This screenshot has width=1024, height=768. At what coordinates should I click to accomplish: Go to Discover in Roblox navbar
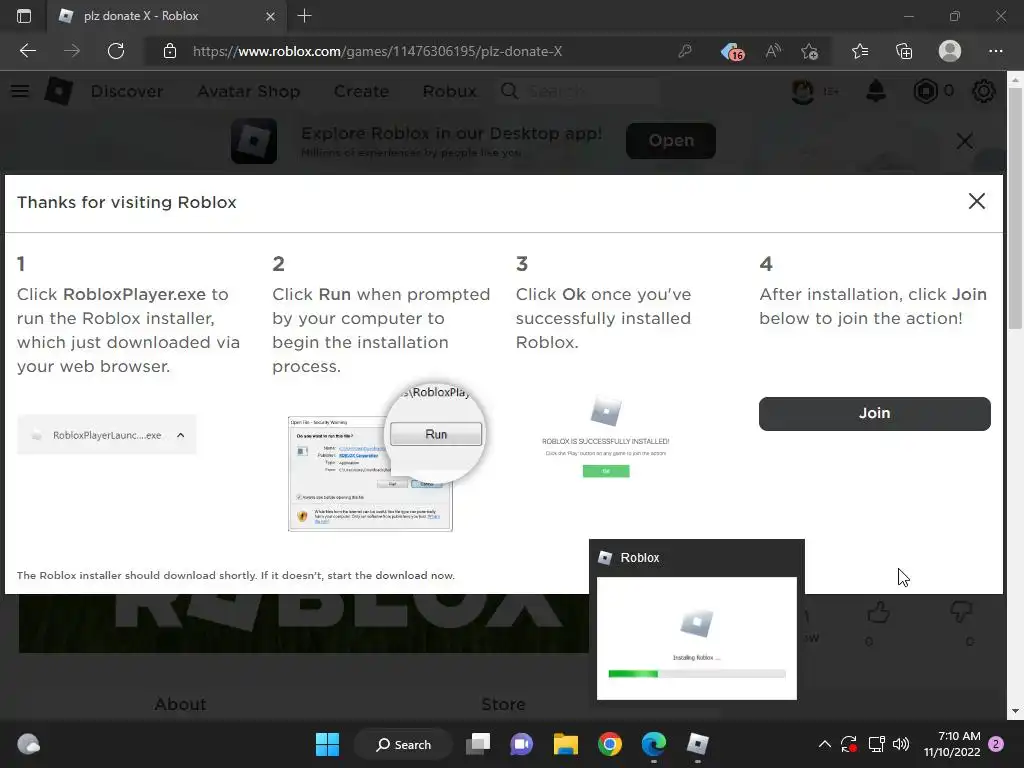click(127, 91)
